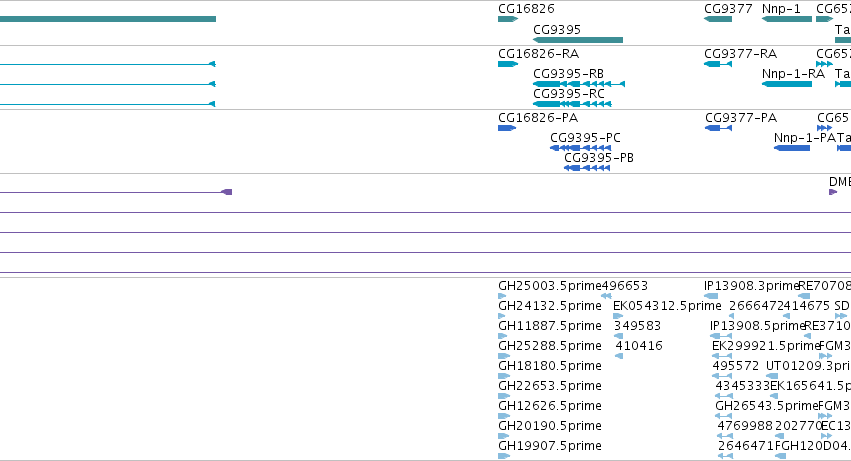Select protein Nnp-1-PA label
Viewport: 851px width, 461px height.
tap(805, 138)
